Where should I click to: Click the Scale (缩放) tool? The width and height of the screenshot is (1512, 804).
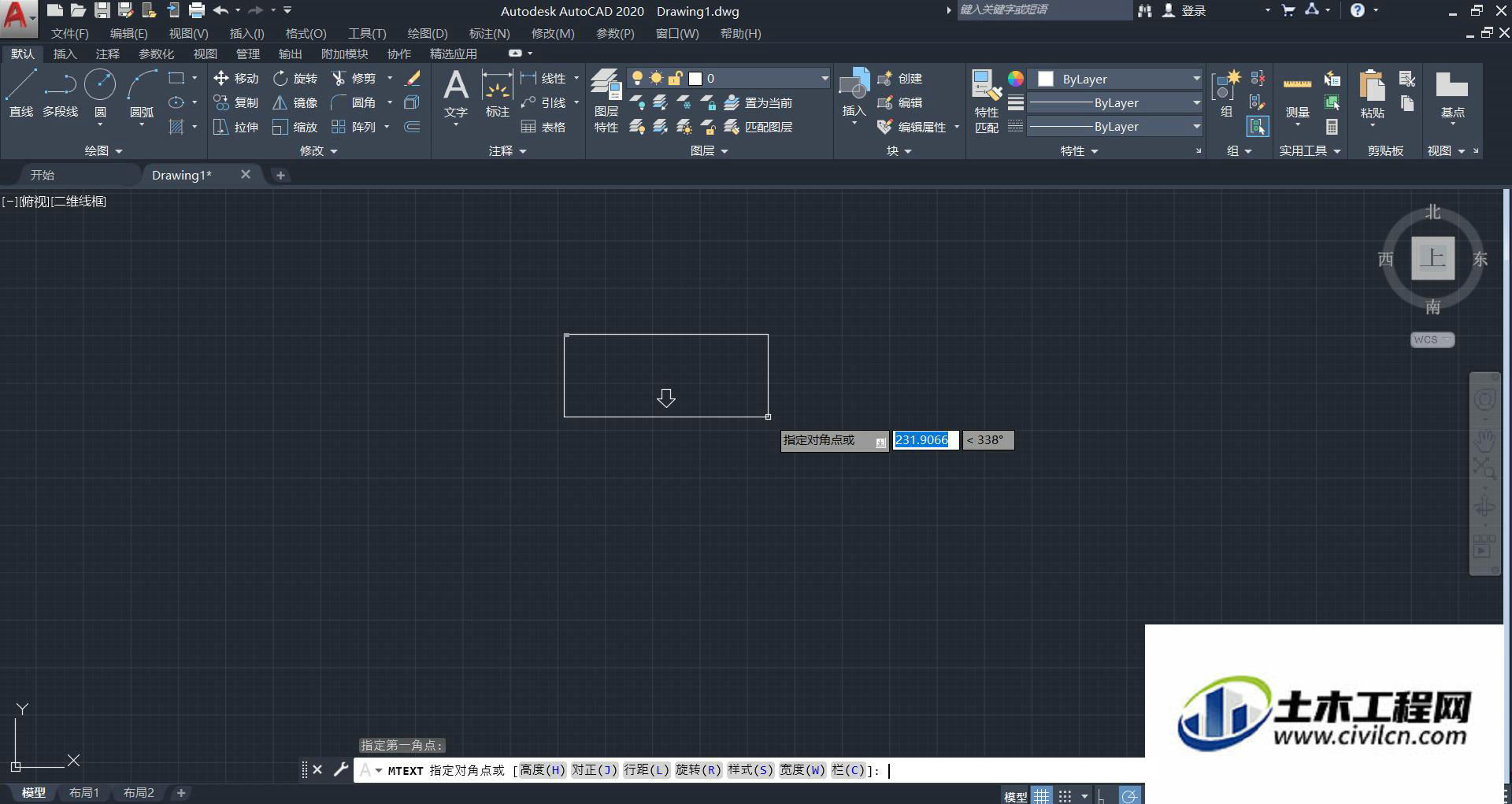coord(295,127)
